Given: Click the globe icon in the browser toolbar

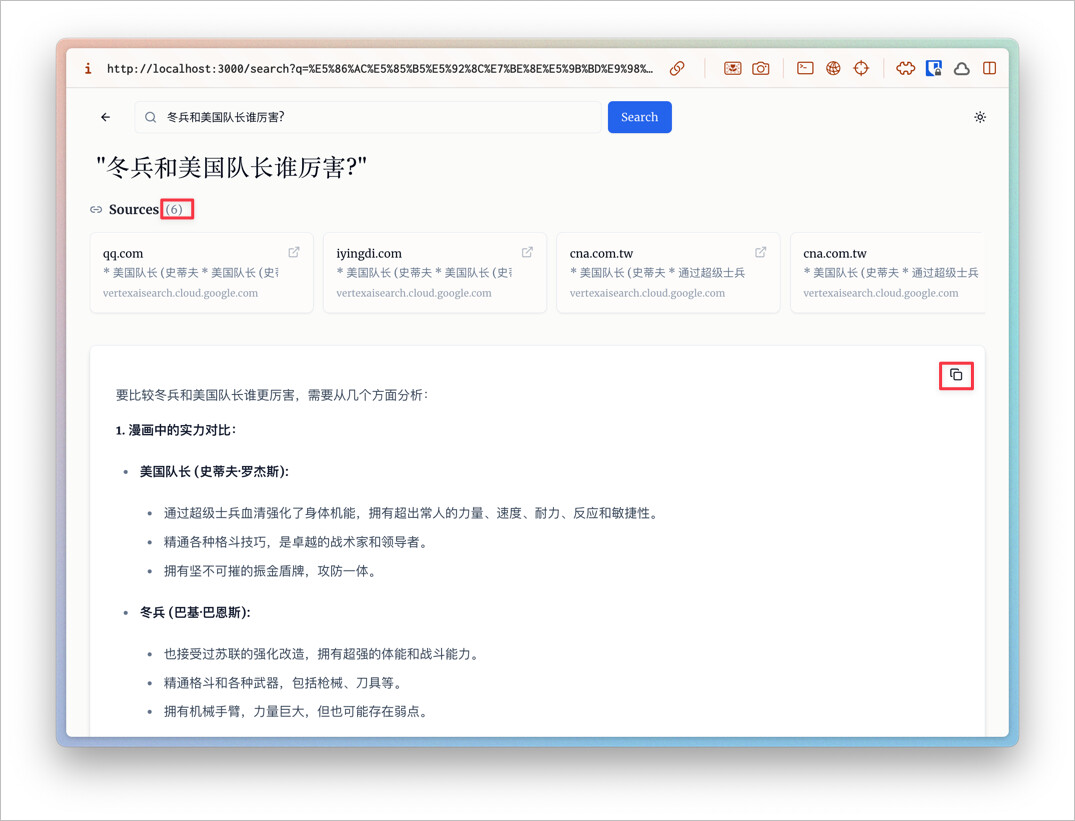Looking at the screenshot, I should [834, 69].
